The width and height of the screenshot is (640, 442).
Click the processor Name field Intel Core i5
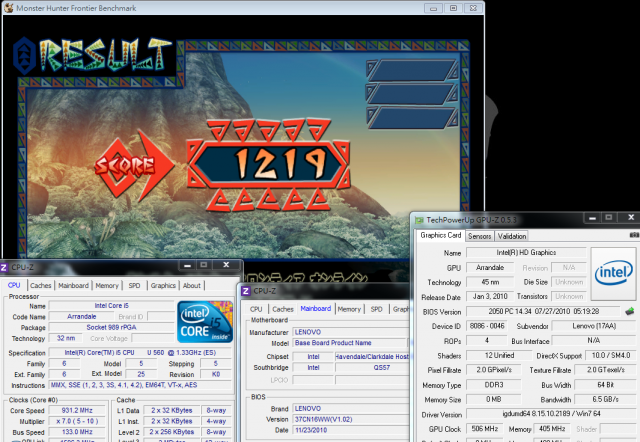click(x=111, y=306)
